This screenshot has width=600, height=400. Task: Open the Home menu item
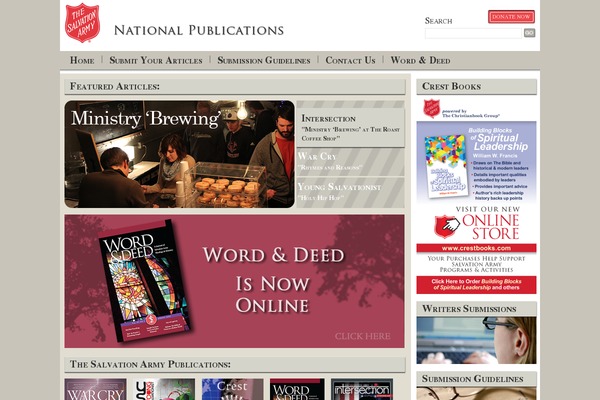point(82,60)
